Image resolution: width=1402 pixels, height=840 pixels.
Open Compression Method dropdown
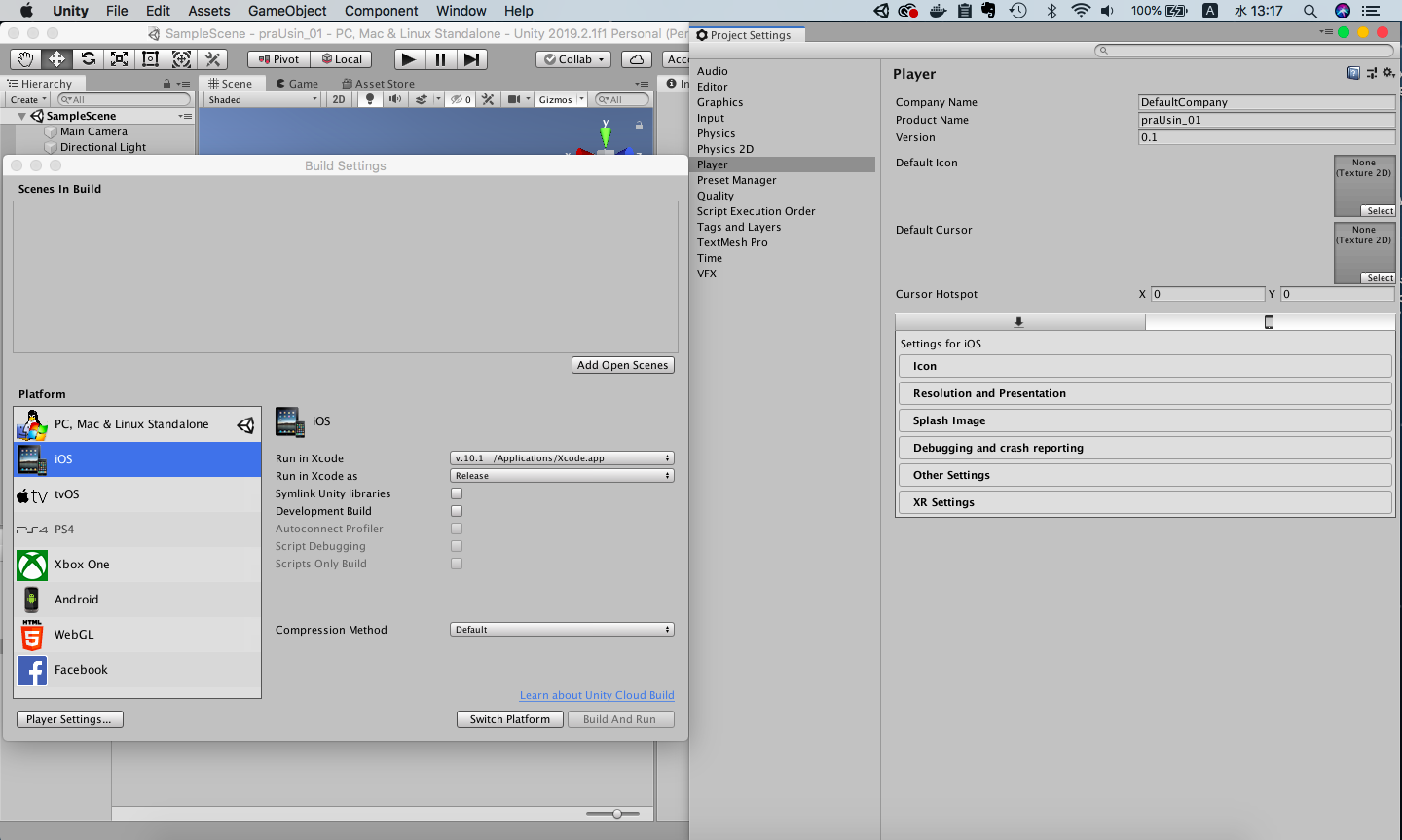(562, 630)
